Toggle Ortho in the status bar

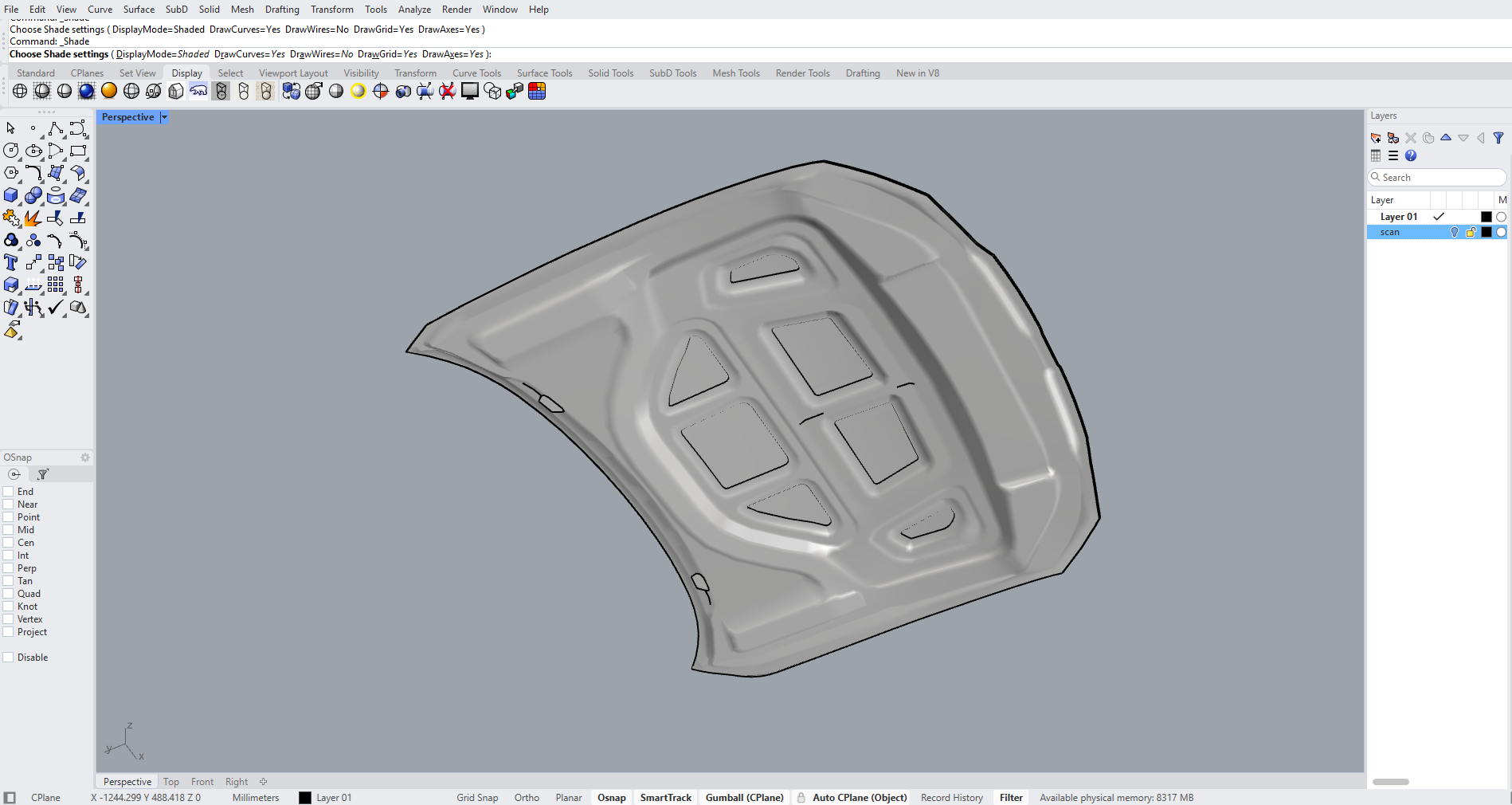tap(527, 797)
